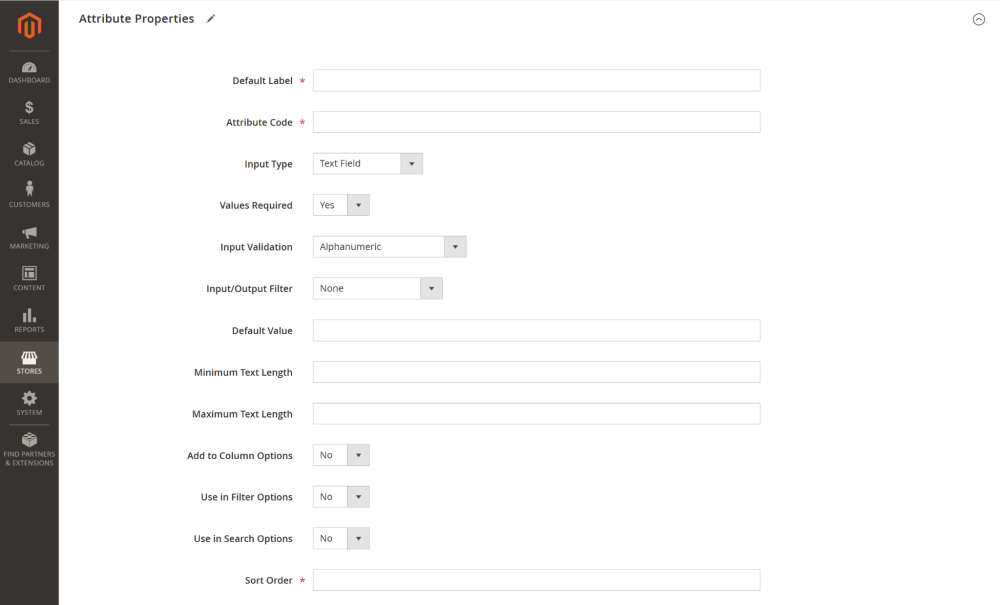
Task: Click the Input Type field label
Action: pos(268,164)
